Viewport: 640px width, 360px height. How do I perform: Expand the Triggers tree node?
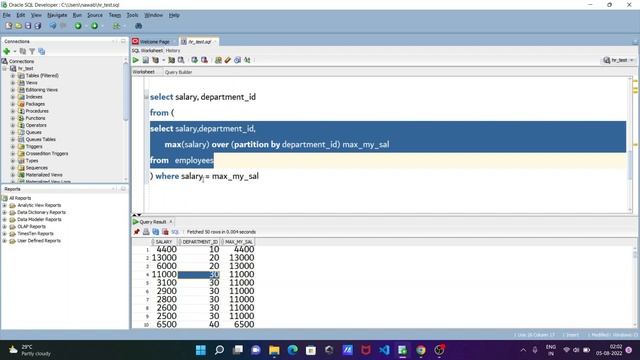coord(13,147)
